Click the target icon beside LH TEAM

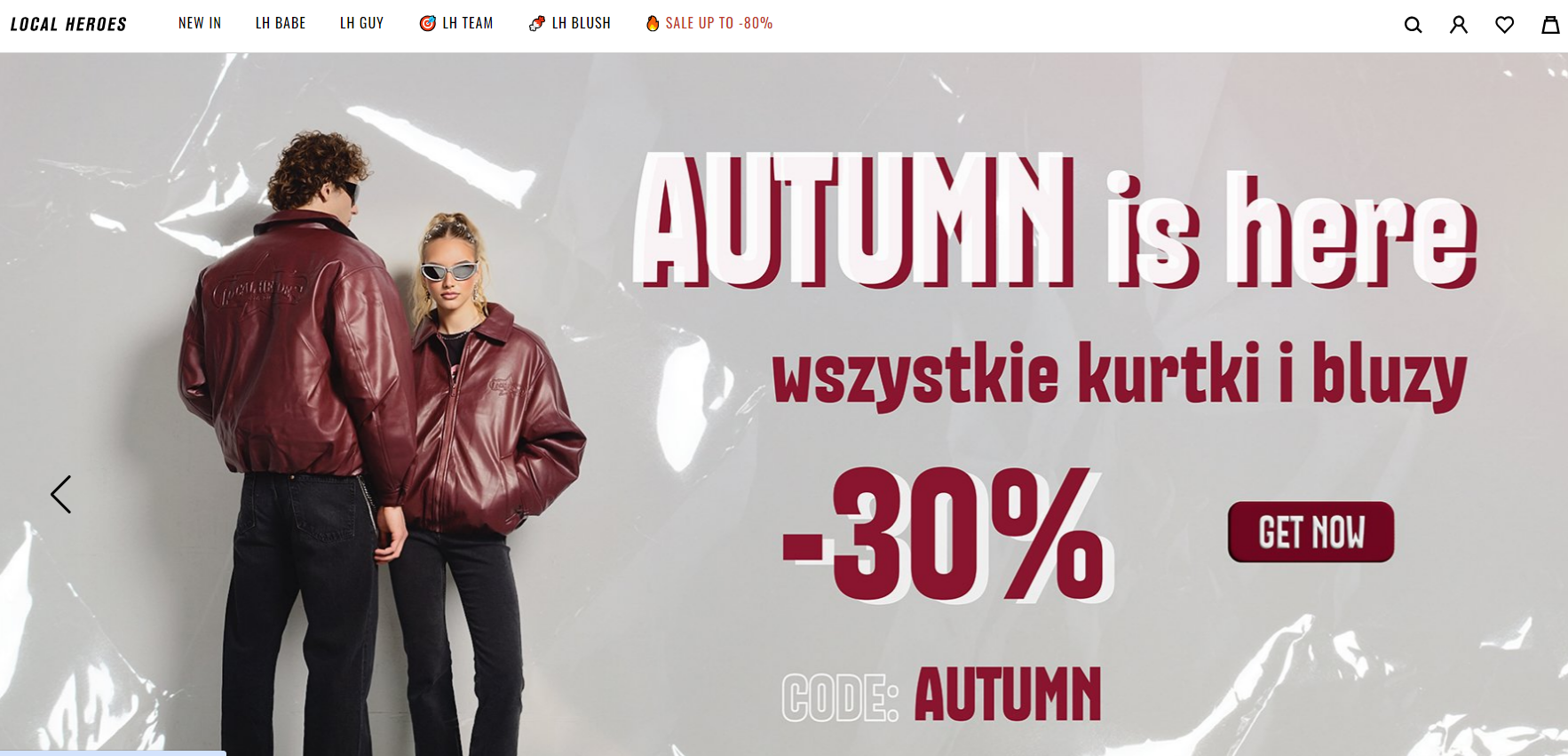[428, 23]
